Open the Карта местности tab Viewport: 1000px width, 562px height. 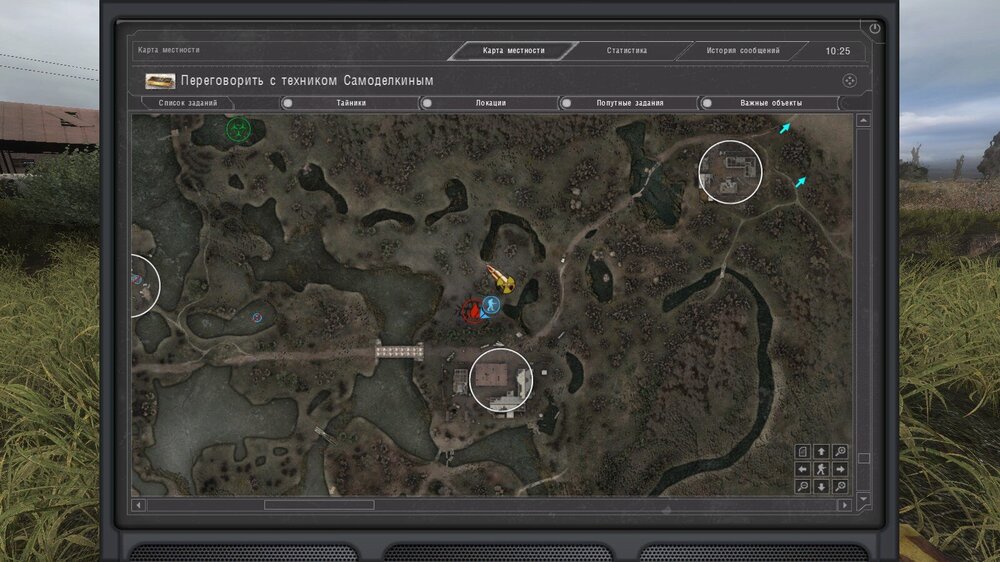[x=513, y=50]
